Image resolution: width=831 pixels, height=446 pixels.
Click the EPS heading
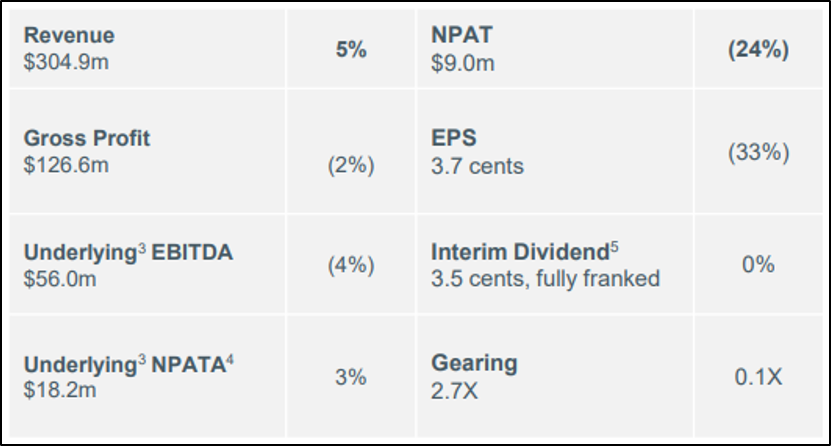coord(454,138)
